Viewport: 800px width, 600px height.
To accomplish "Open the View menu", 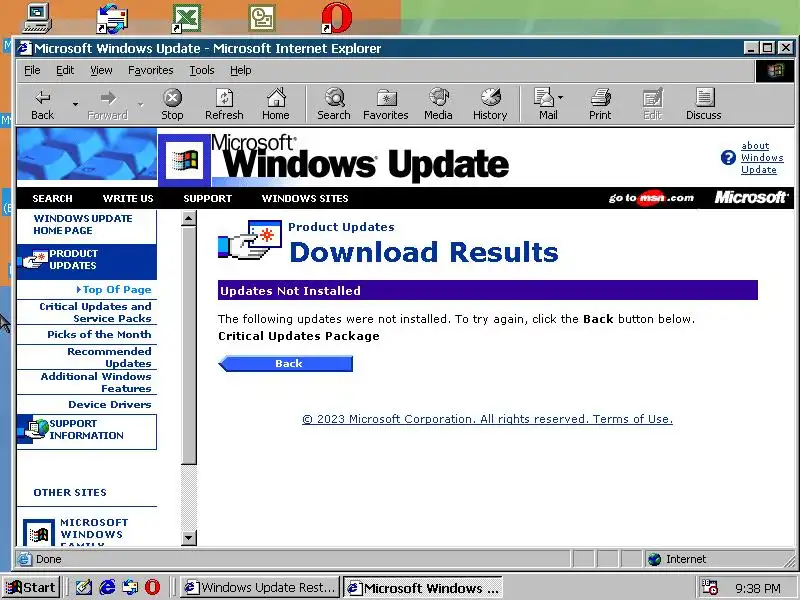I will pyautogui.click(x=101, y=70).
